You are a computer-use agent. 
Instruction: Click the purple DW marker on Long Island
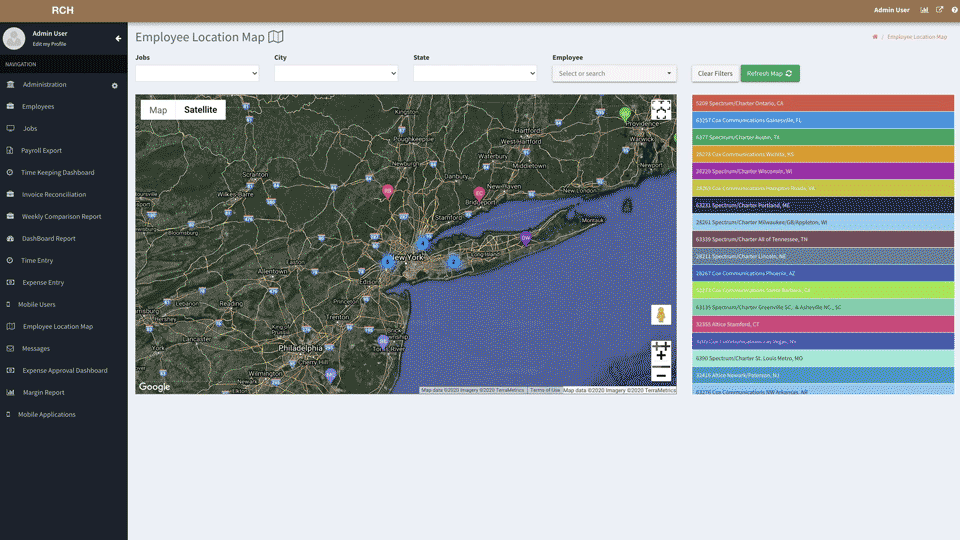coord(525,239)
